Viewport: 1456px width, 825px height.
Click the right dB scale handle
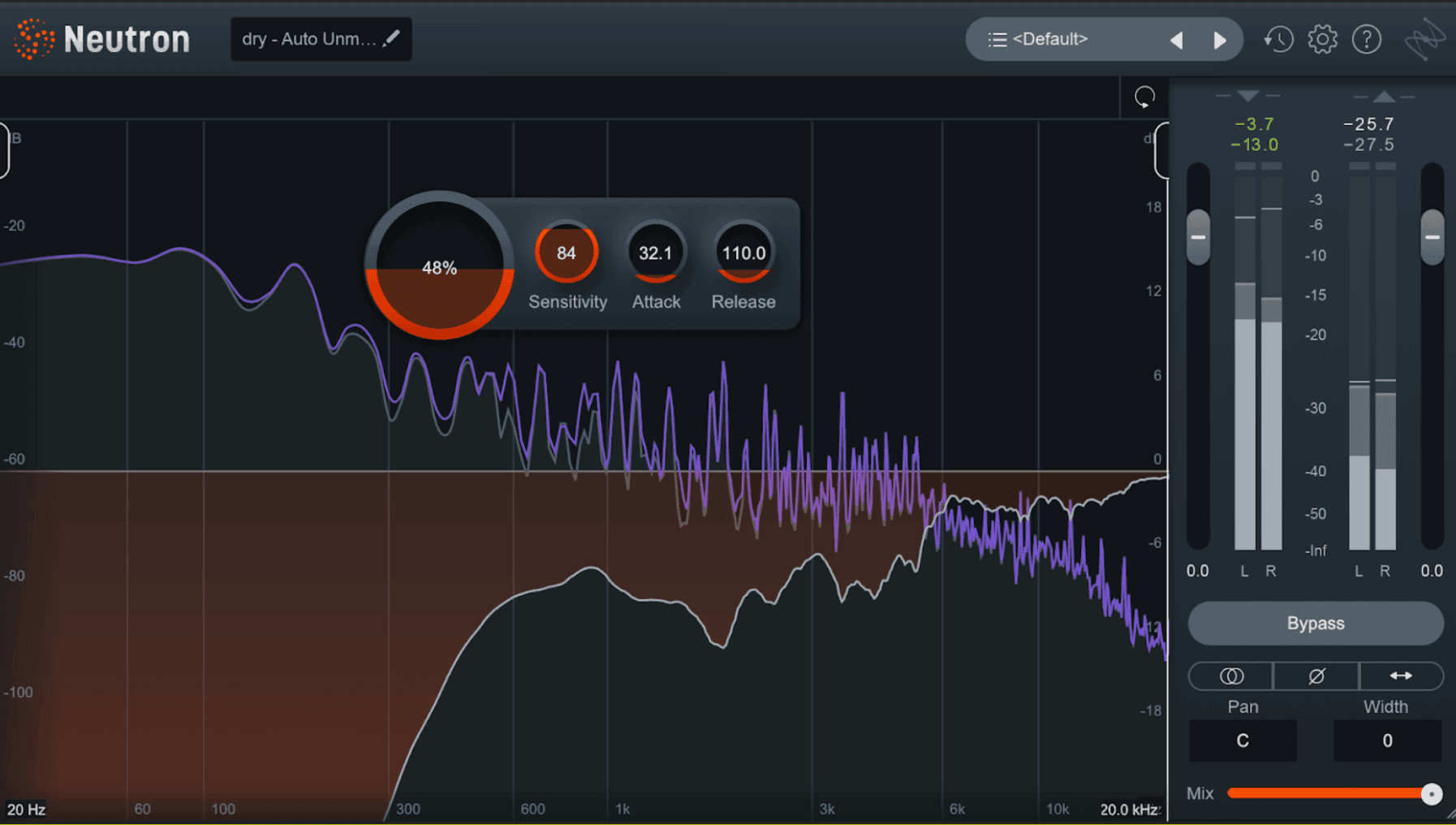pos(1162,150)
